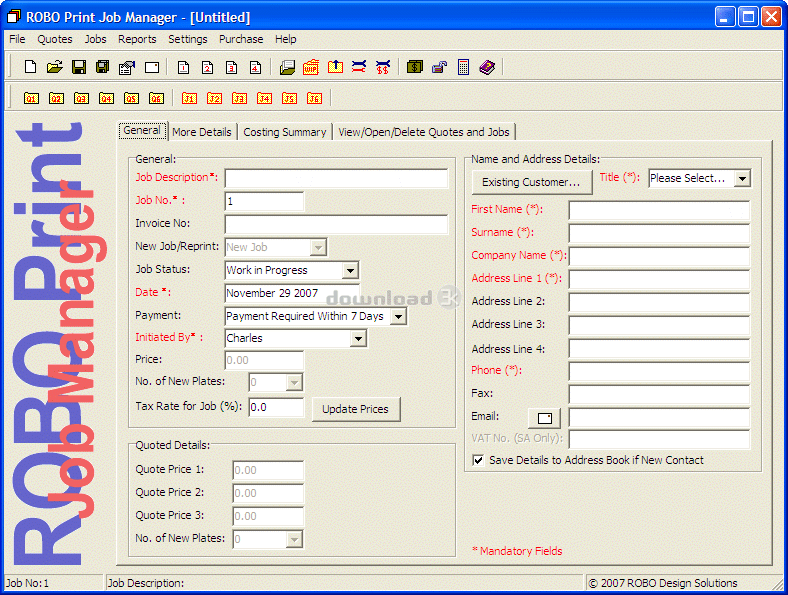788x595 pixels.
Task: Expand the New Job/Reprint dropdown
Action: click(318, 247)
